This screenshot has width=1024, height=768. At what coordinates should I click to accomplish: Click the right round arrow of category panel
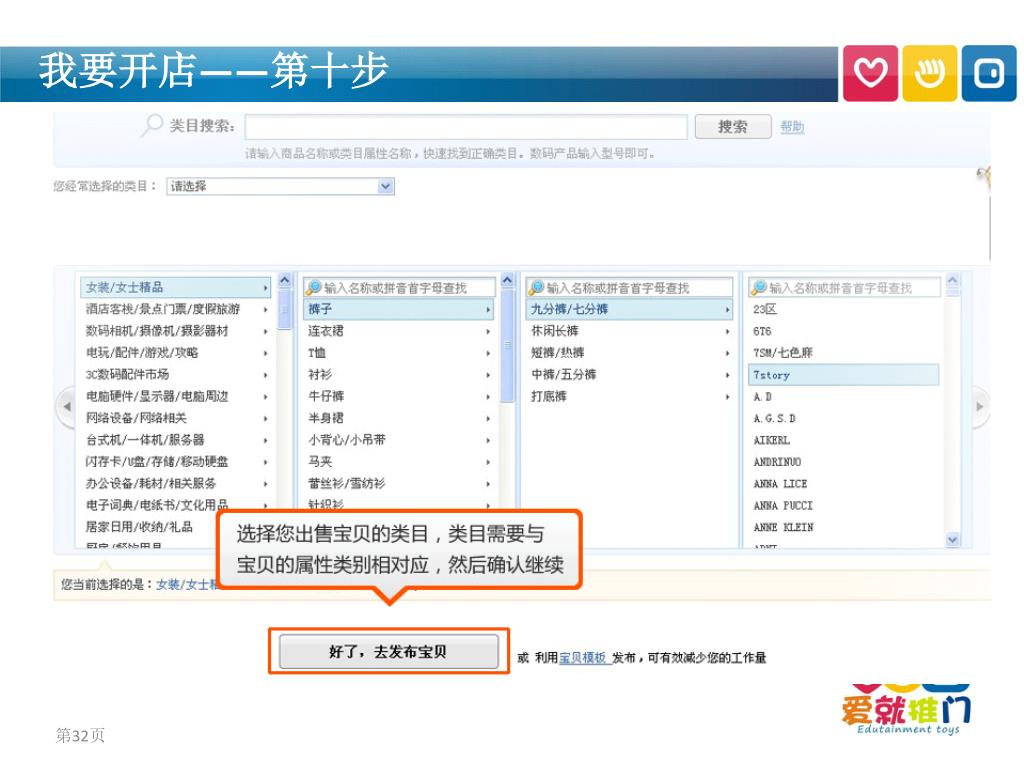(980, 406)
